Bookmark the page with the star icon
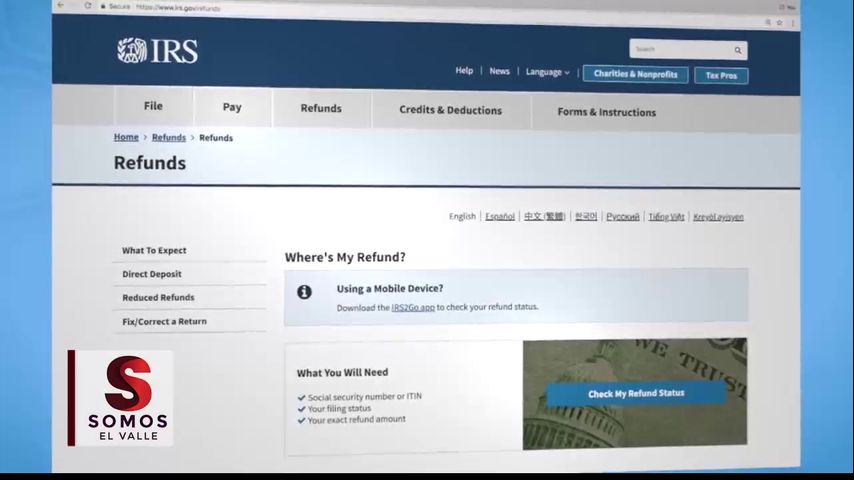This screenshot has width=854, height=480. coord(779,22)
